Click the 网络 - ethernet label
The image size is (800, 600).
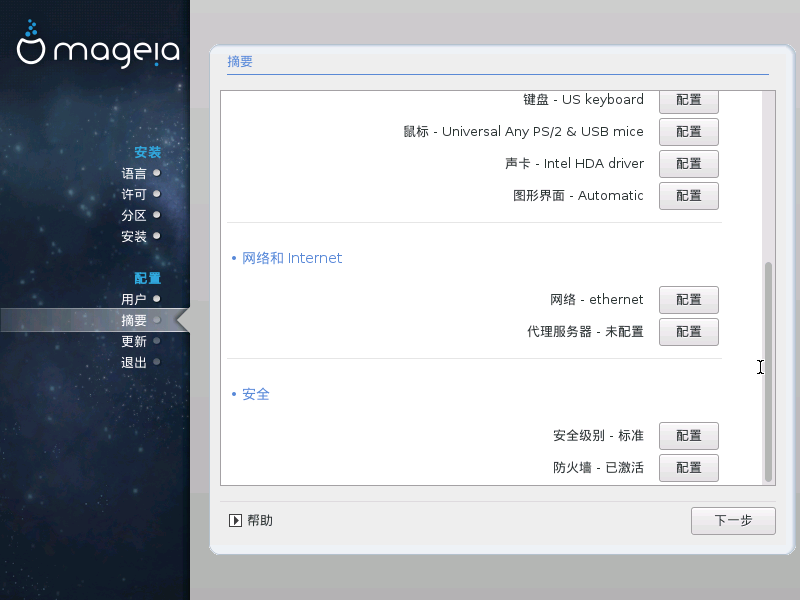(596, 299)
